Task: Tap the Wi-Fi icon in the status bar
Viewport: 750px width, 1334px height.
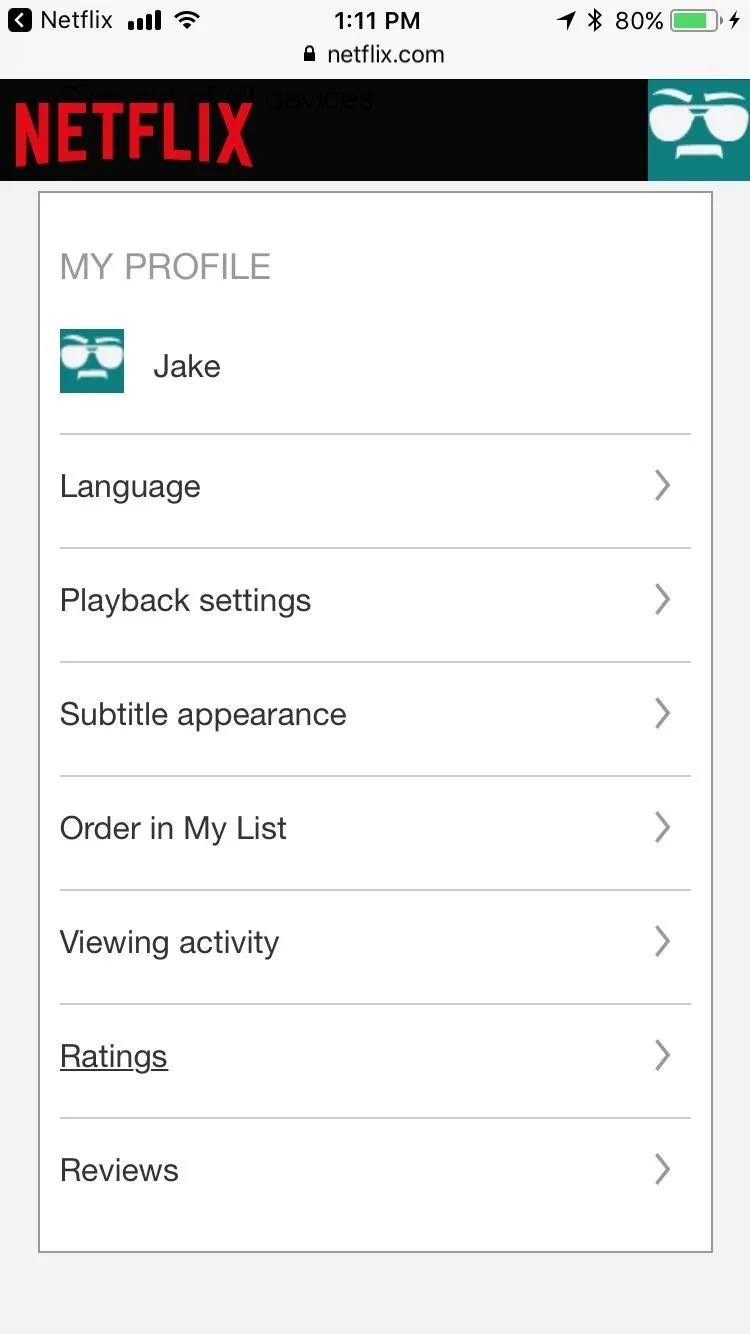Action: point(186,20)
